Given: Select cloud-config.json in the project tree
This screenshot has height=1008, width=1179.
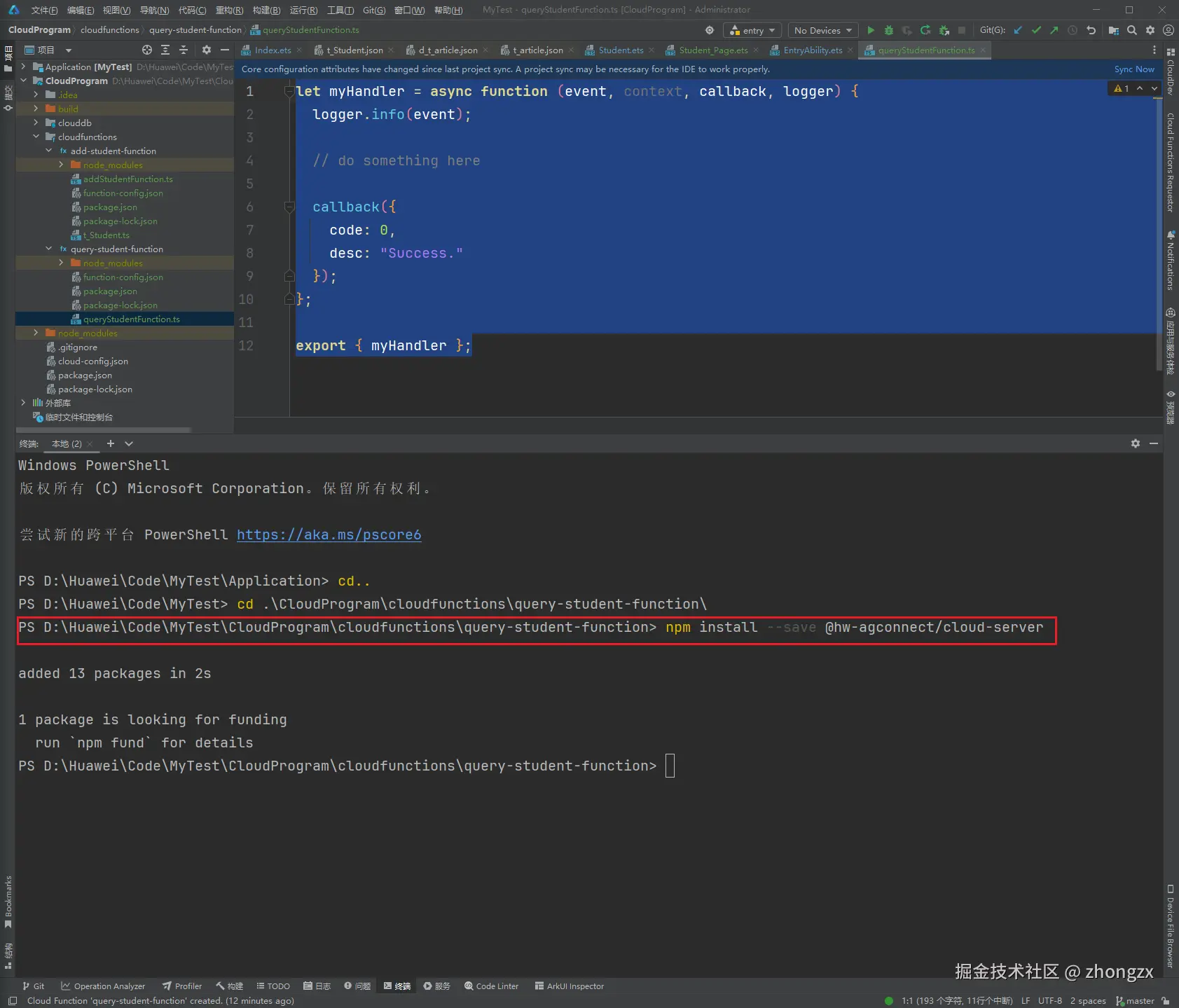Looking at the screenshot, I should (92, 361).
